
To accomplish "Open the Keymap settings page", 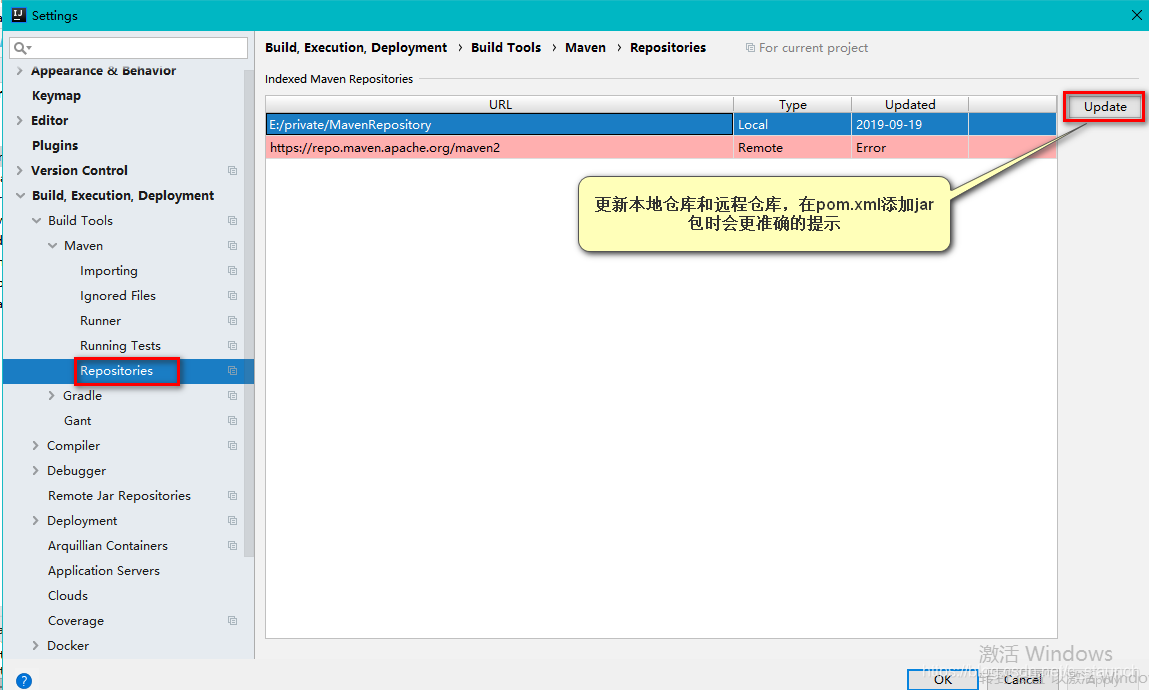I will [x=56, y=96].
